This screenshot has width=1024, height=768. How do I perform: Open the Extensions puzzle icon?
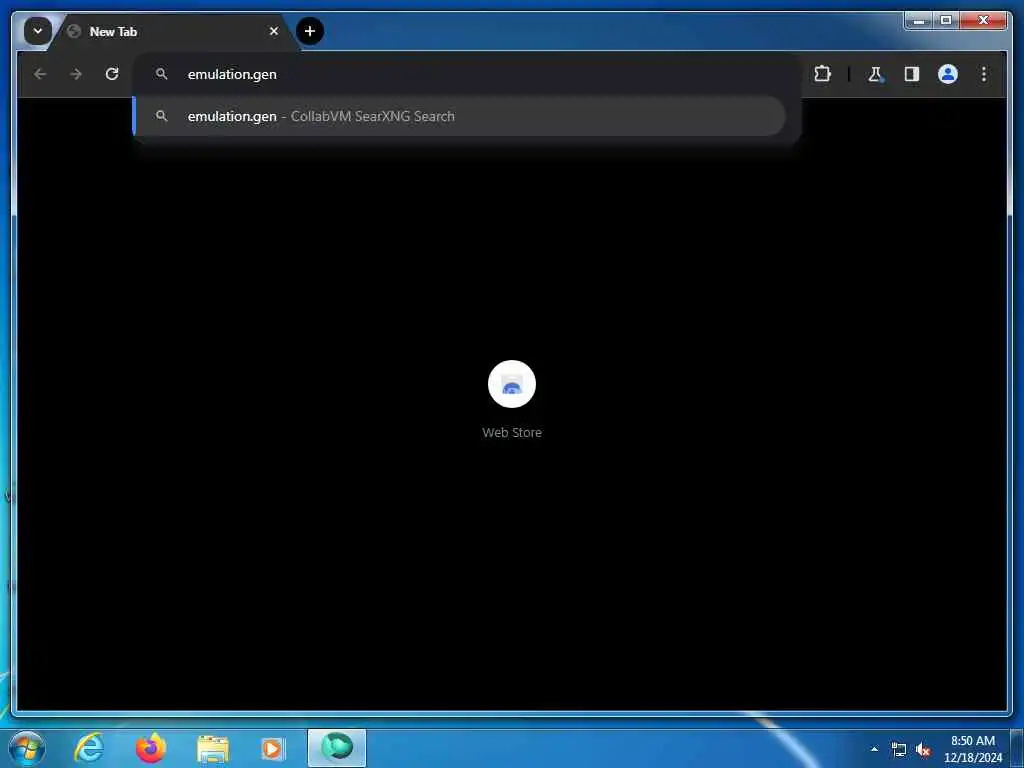[822, 74]
